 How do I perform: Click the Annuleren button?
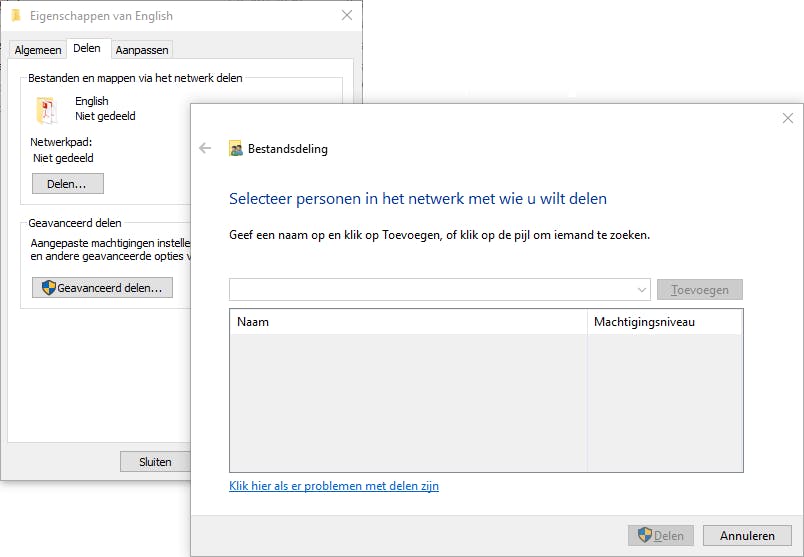[x=740, y=536]
